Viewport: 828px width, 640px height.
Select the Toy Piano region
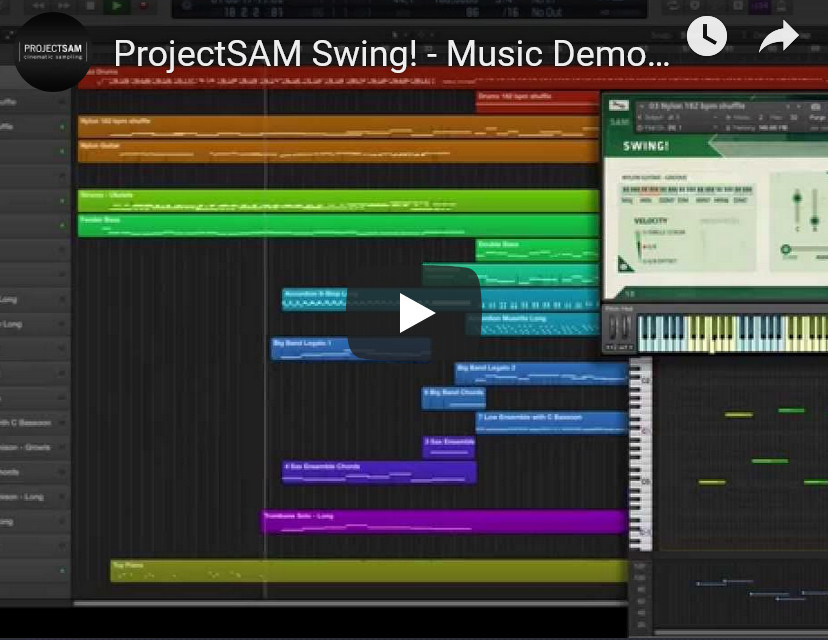pyautogui.click(x=369, y=571)
